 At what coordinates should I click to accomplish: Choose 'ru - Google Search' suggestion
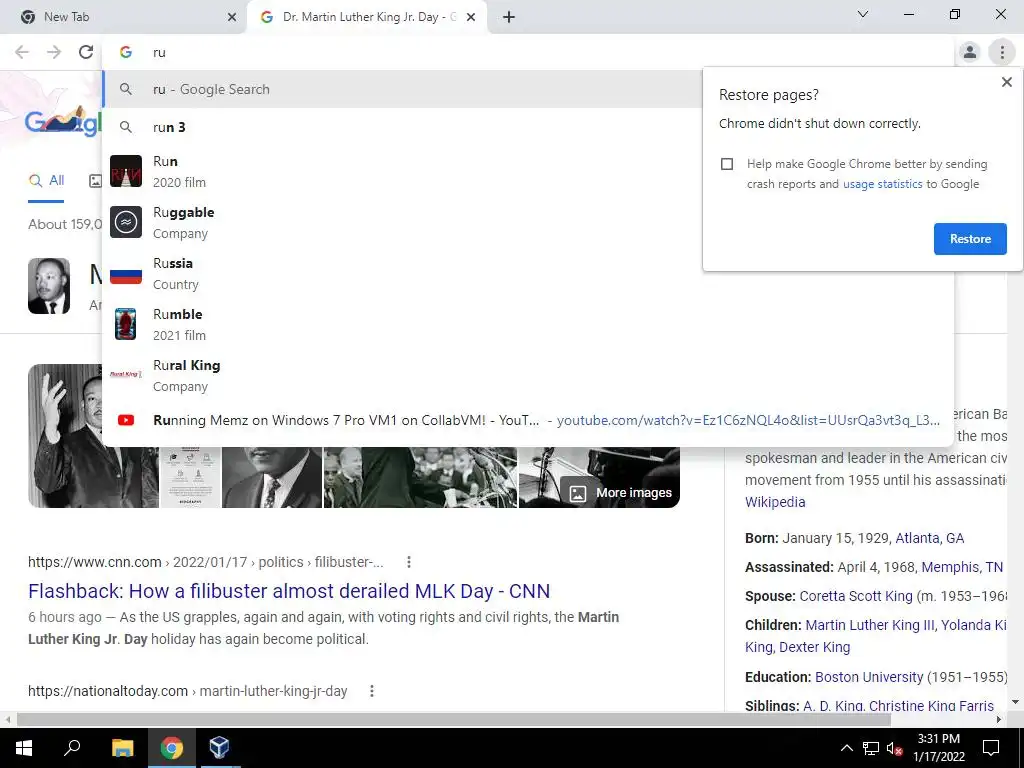(x=402, y=89)
